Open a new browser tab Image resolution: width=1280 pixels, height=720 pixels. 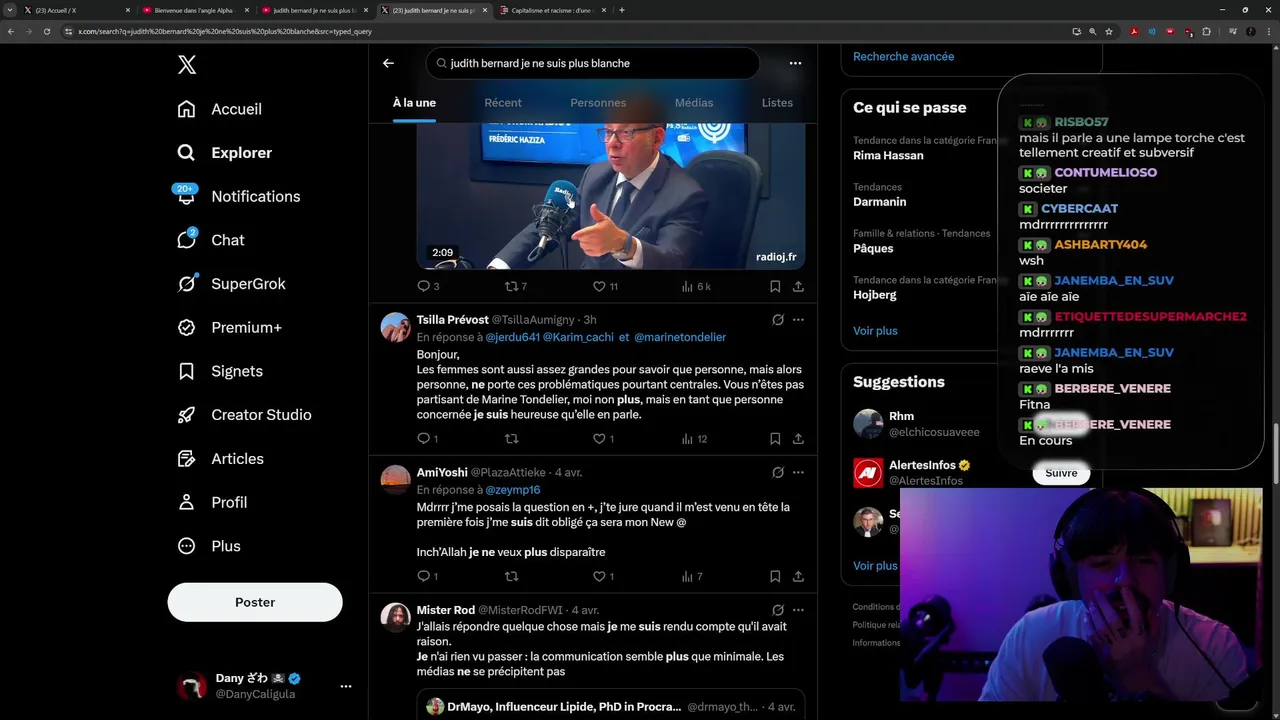click(x=622, y=10)
